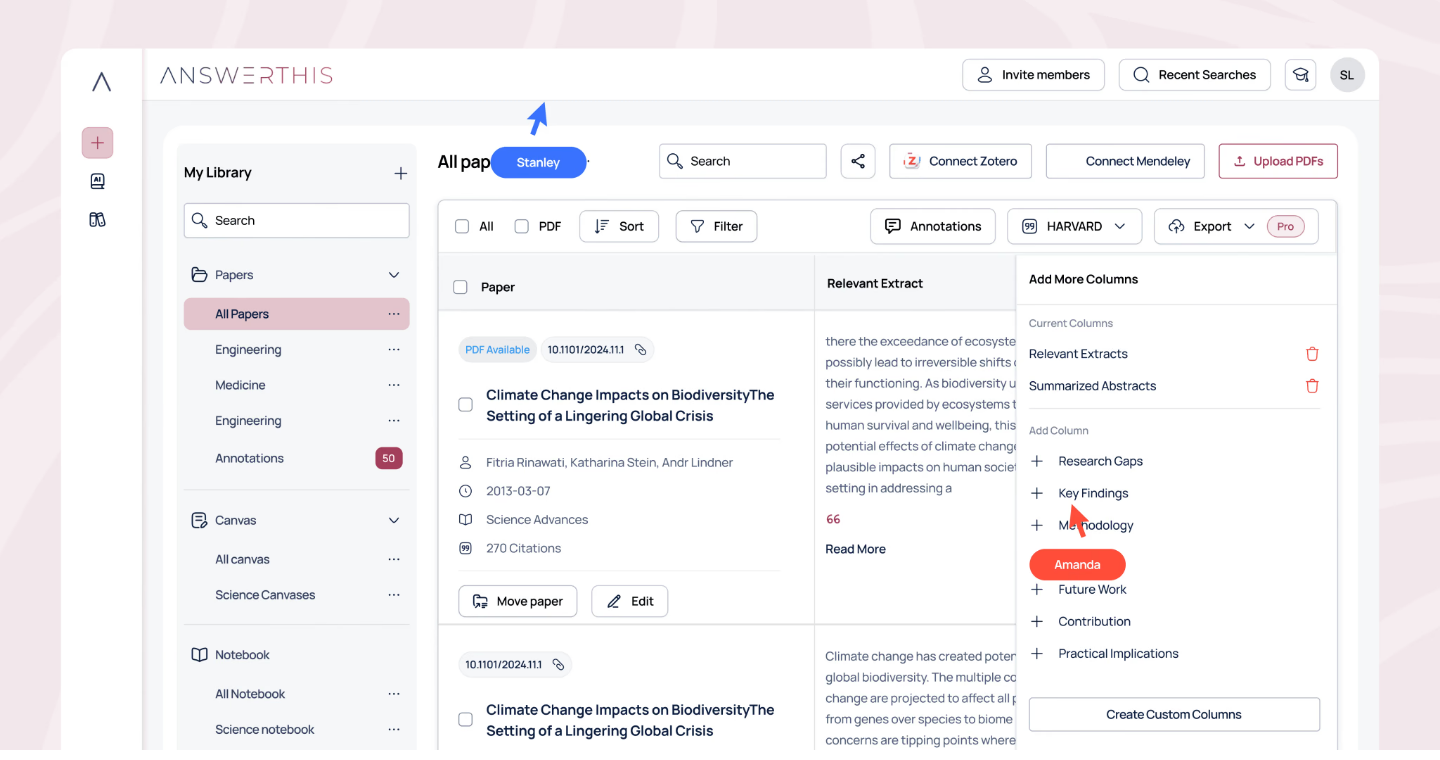Viewport: 1440px width, 760px height.
Task: Tick the All checkbox in toolbar
Action: click(x=462, y=227)
